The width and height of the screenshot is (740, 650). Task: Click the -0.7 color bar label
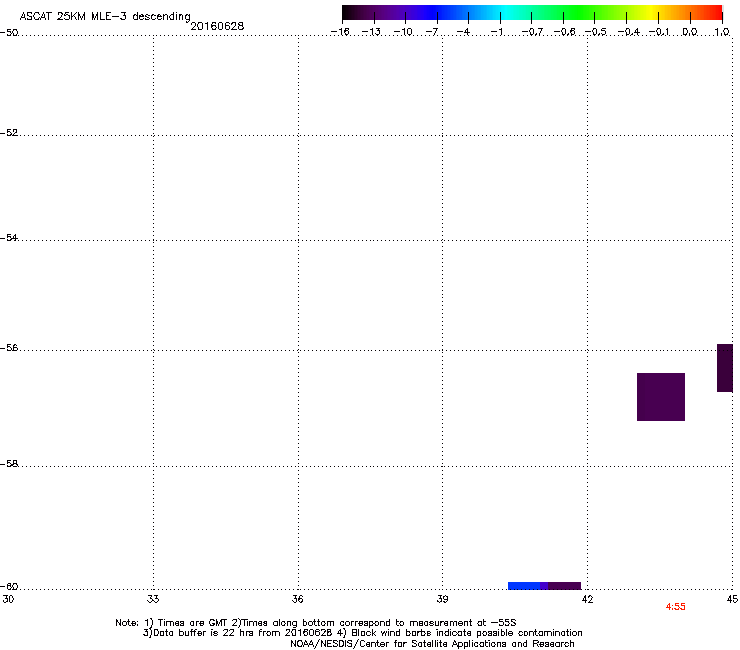[x=532, y=32]
